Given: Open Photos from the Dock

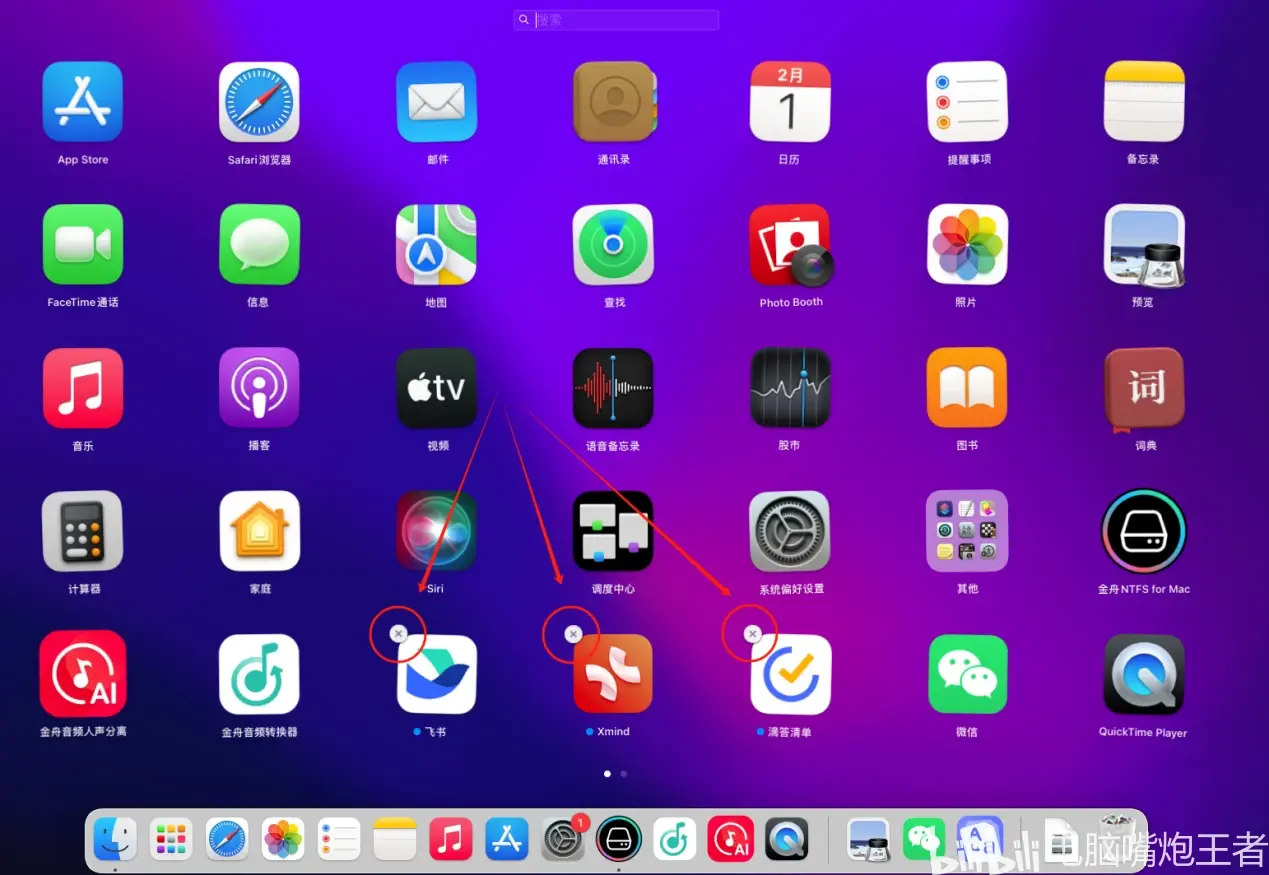Looking at the screenshot, I should 283,838.
